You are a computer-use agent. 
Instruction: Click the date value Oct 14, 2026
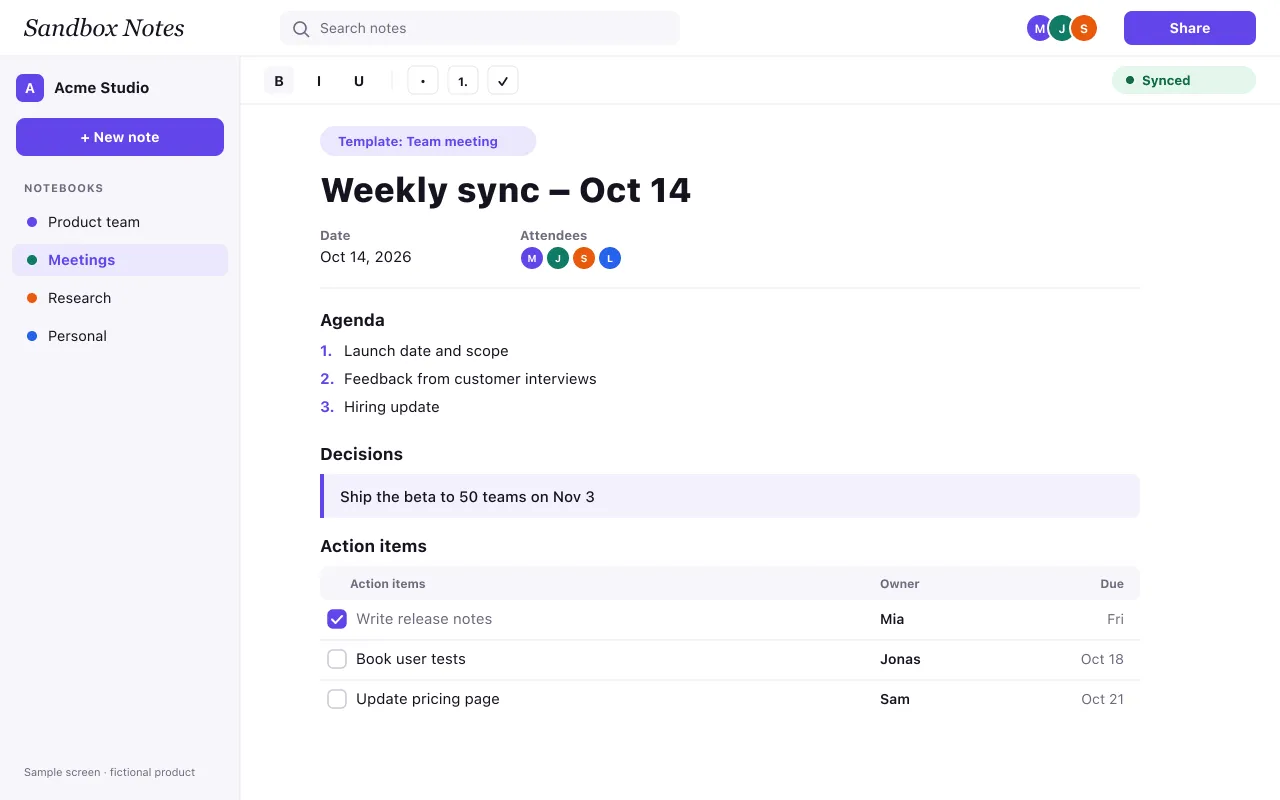pos(366,257)
